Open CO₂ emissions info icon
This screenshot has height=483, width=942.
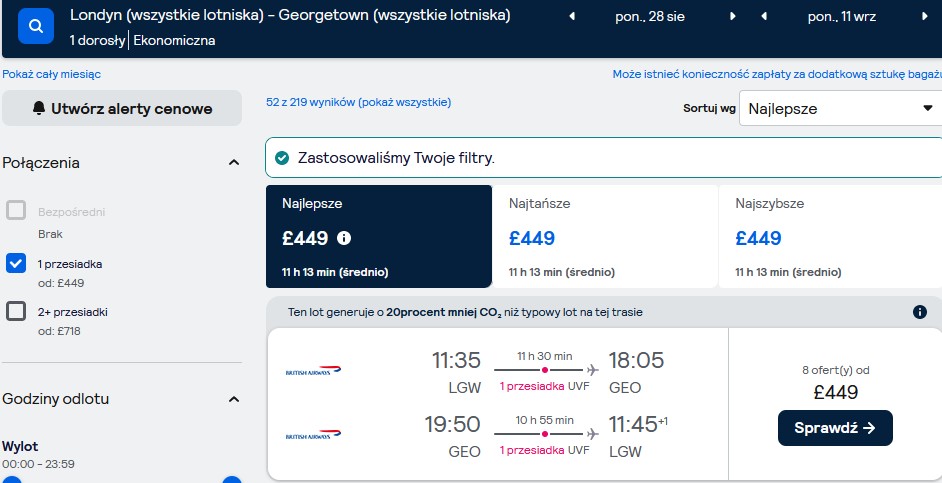coord(920,312)
